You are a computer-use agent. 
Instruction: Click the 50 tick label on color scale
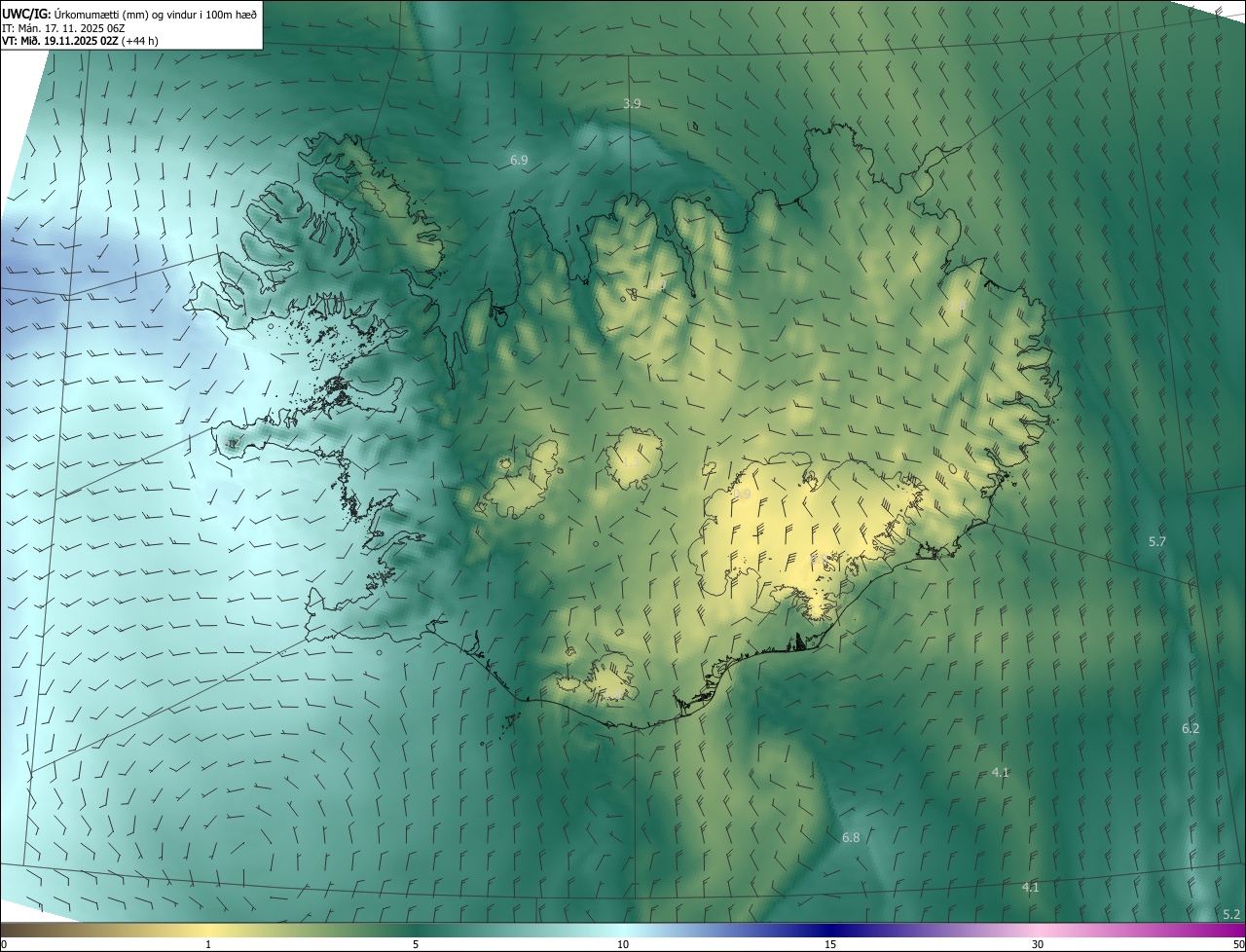[x=1238, y=944]
